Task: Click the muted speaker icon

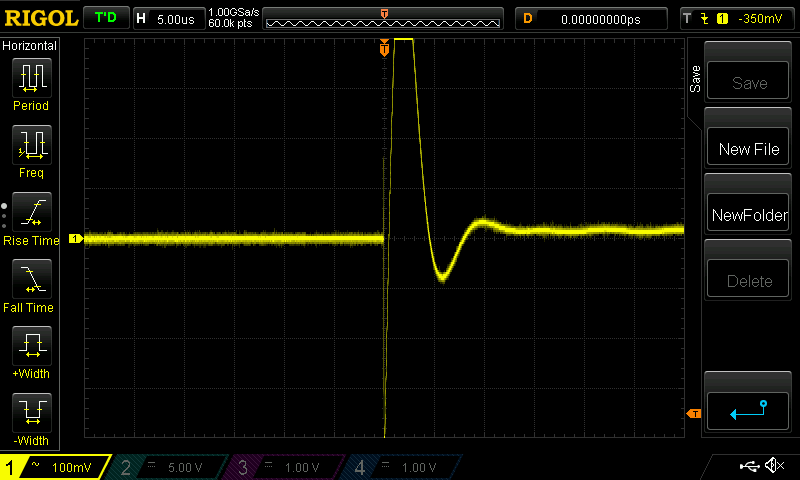Action: coord(774,465)
